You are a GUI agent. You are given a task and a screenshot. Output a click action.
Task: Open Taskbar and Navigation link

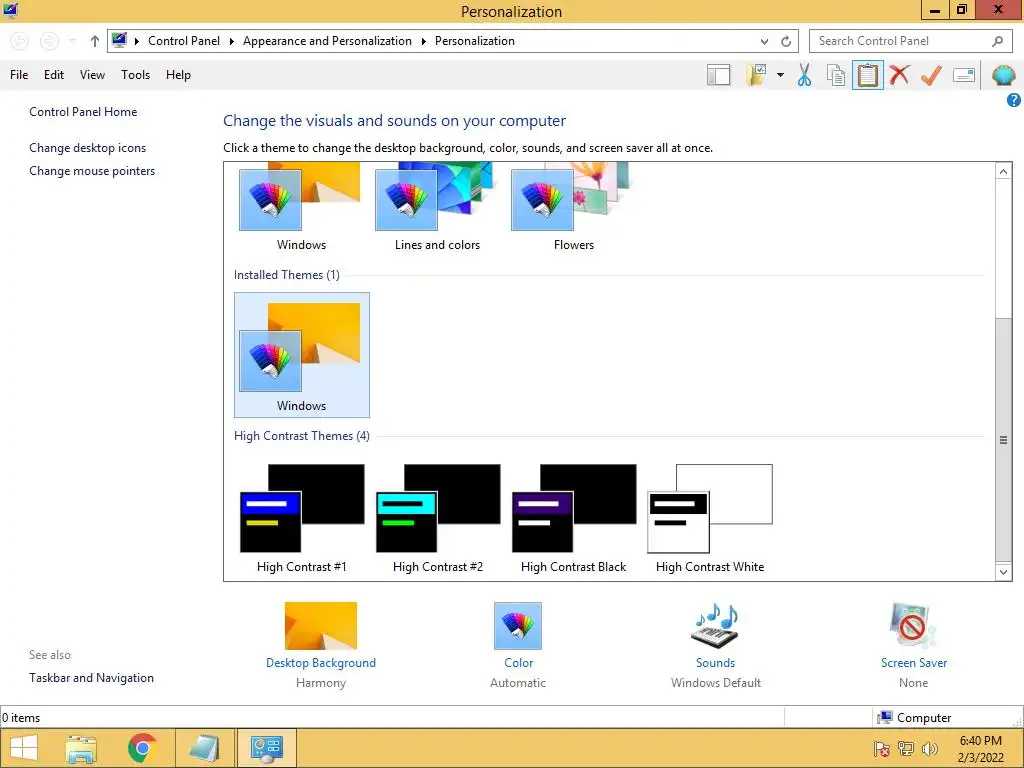[91, 678]
